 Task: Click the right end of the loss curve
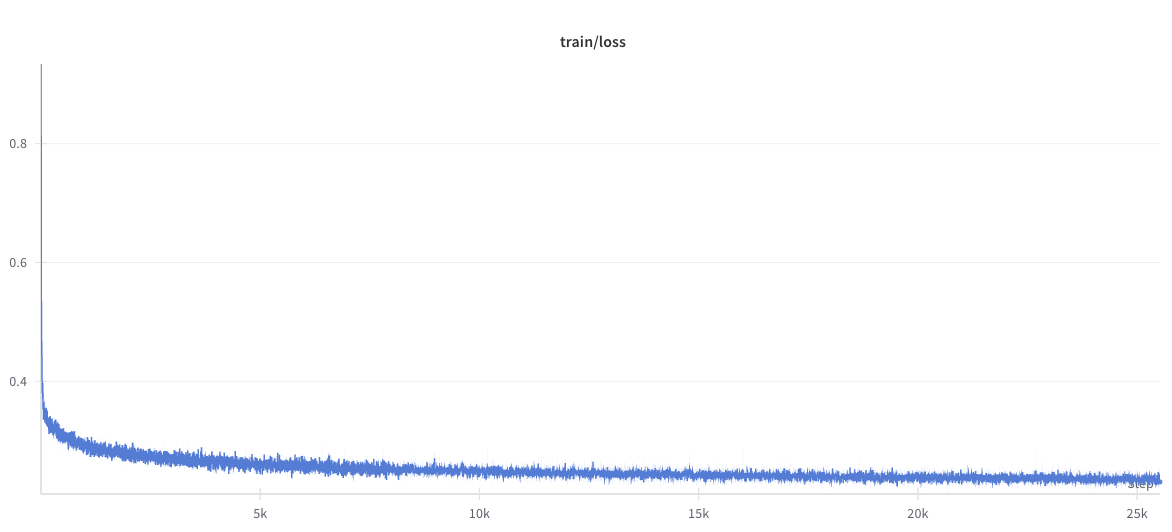tap(1159, 480)
